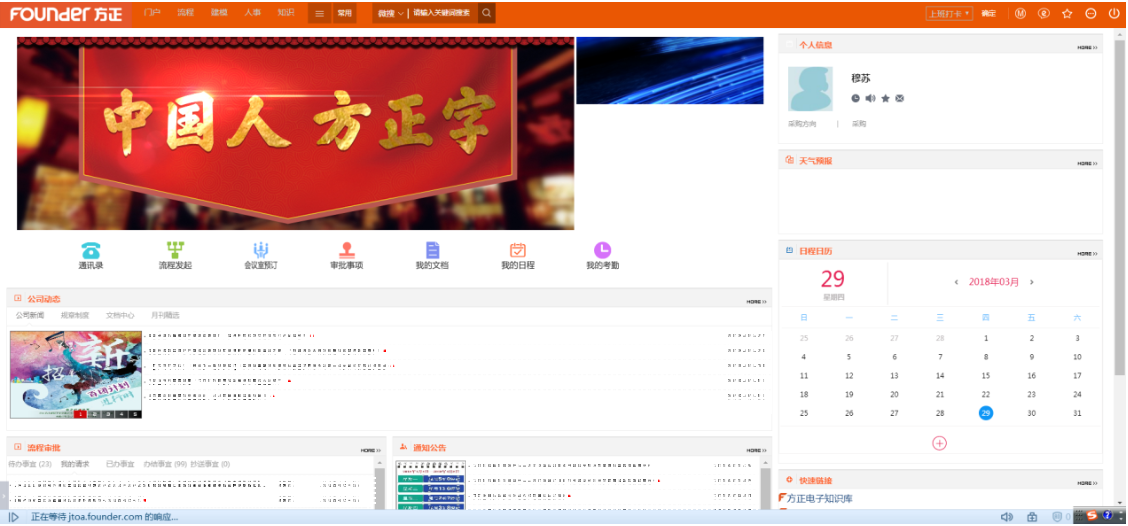Screen dimensions: 1128x526
Task: Open the 我的考勤 clock icon
Action: coord(602,250)
